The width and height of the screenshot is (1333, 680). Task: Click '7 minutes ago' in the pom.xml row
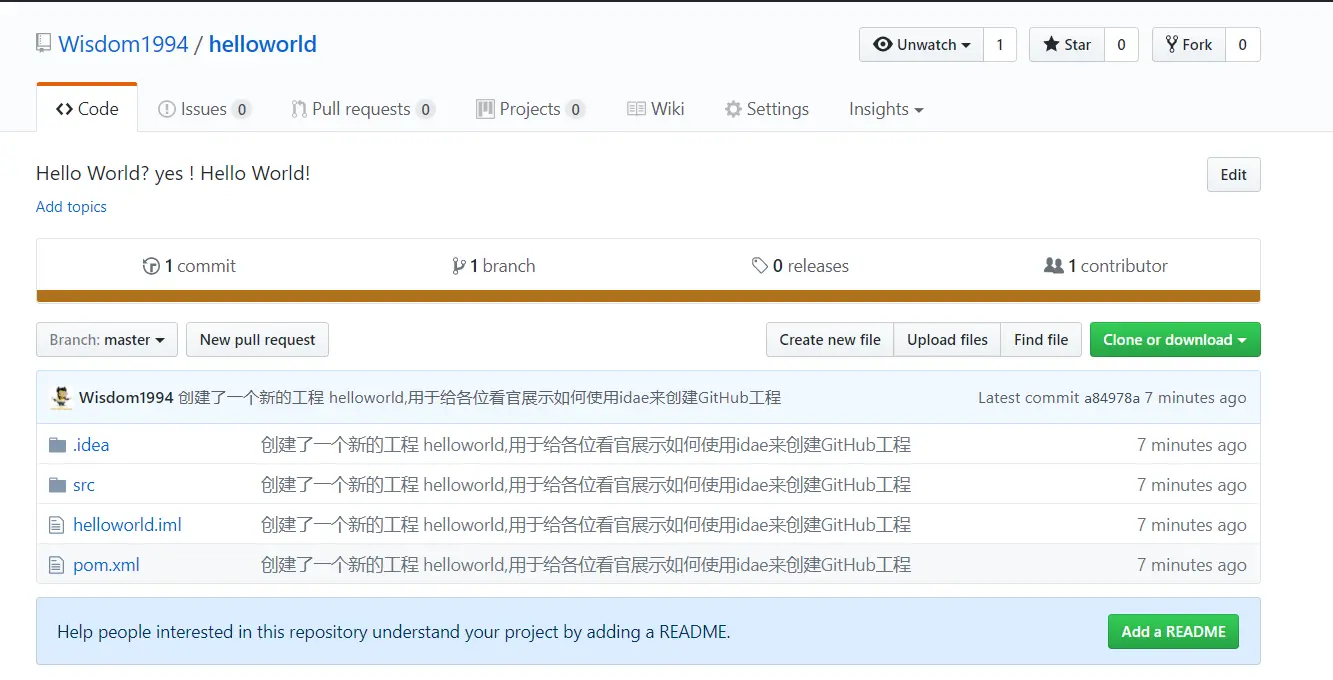(x=1192, y=565)
